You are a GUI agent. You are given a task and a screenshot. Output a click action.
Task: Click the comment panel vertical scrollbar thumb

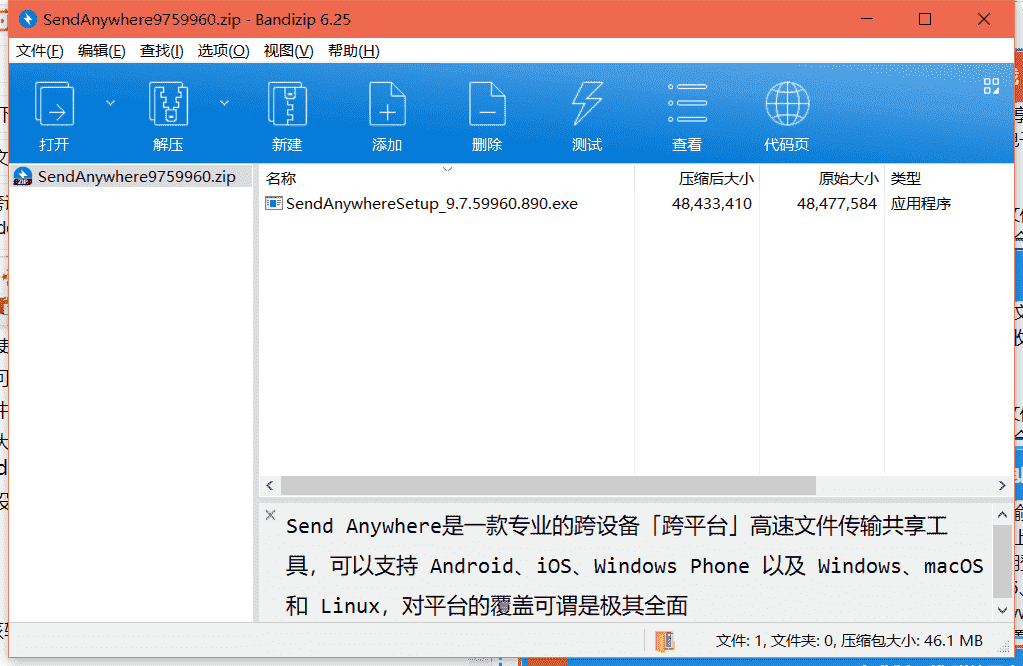tap(1003, 561)
